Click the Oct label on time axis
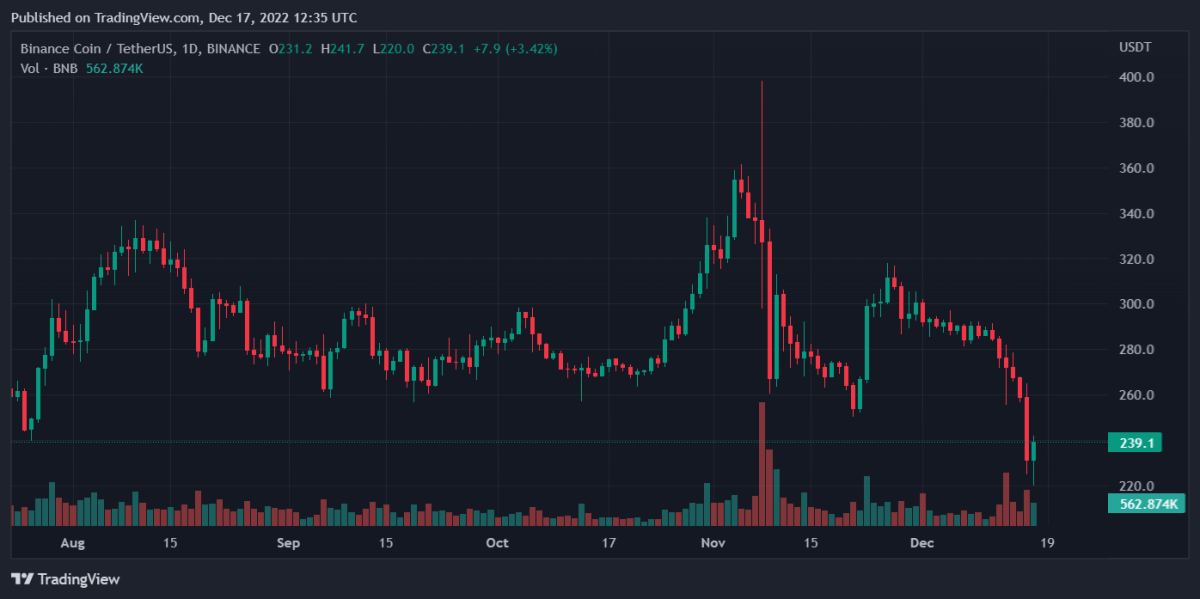 pyautogui.click(x=497, y=543)
